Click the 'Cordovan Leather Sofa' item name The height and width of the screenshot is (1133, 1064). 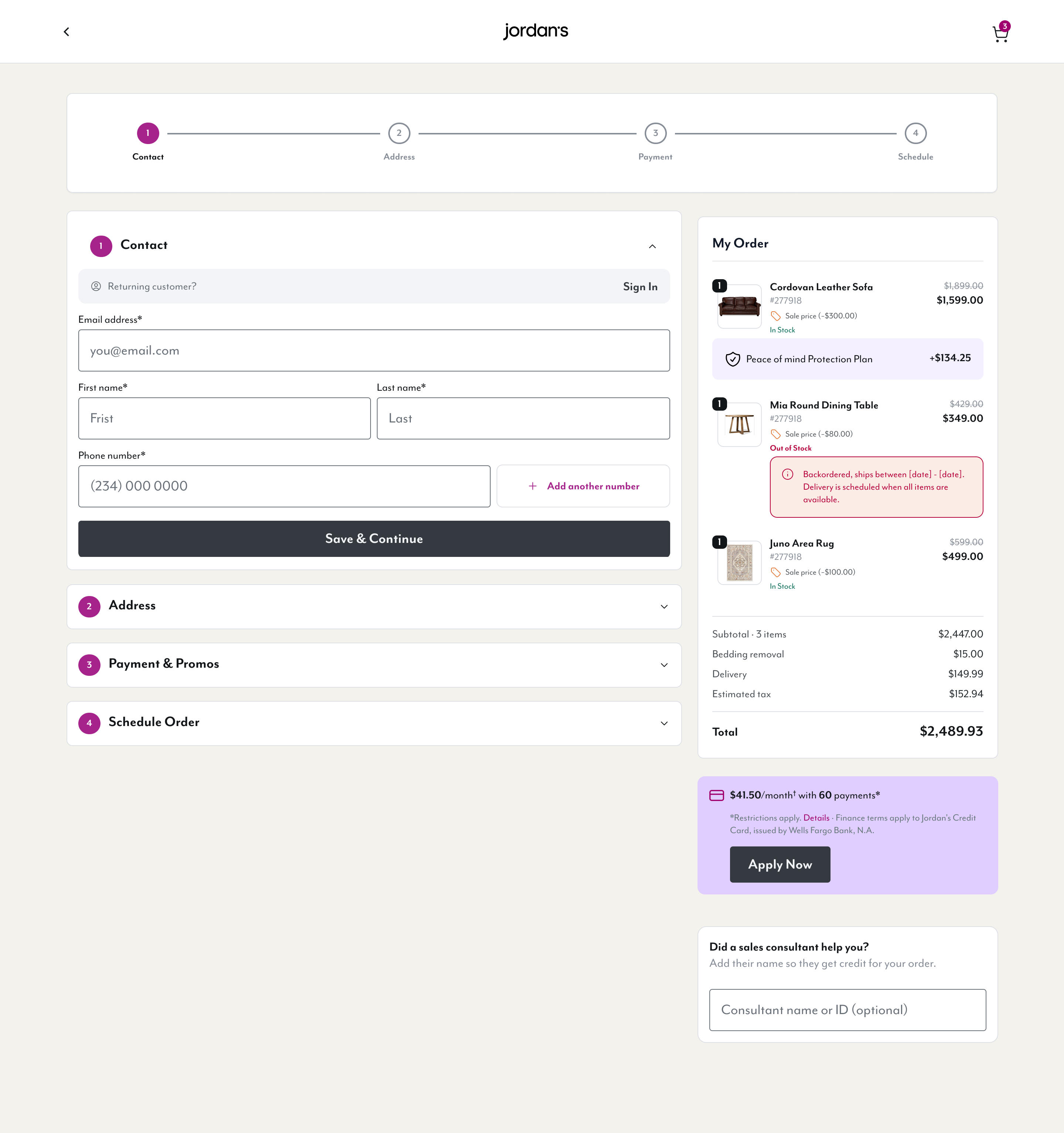pyautogui.click(x=821, y=287)
